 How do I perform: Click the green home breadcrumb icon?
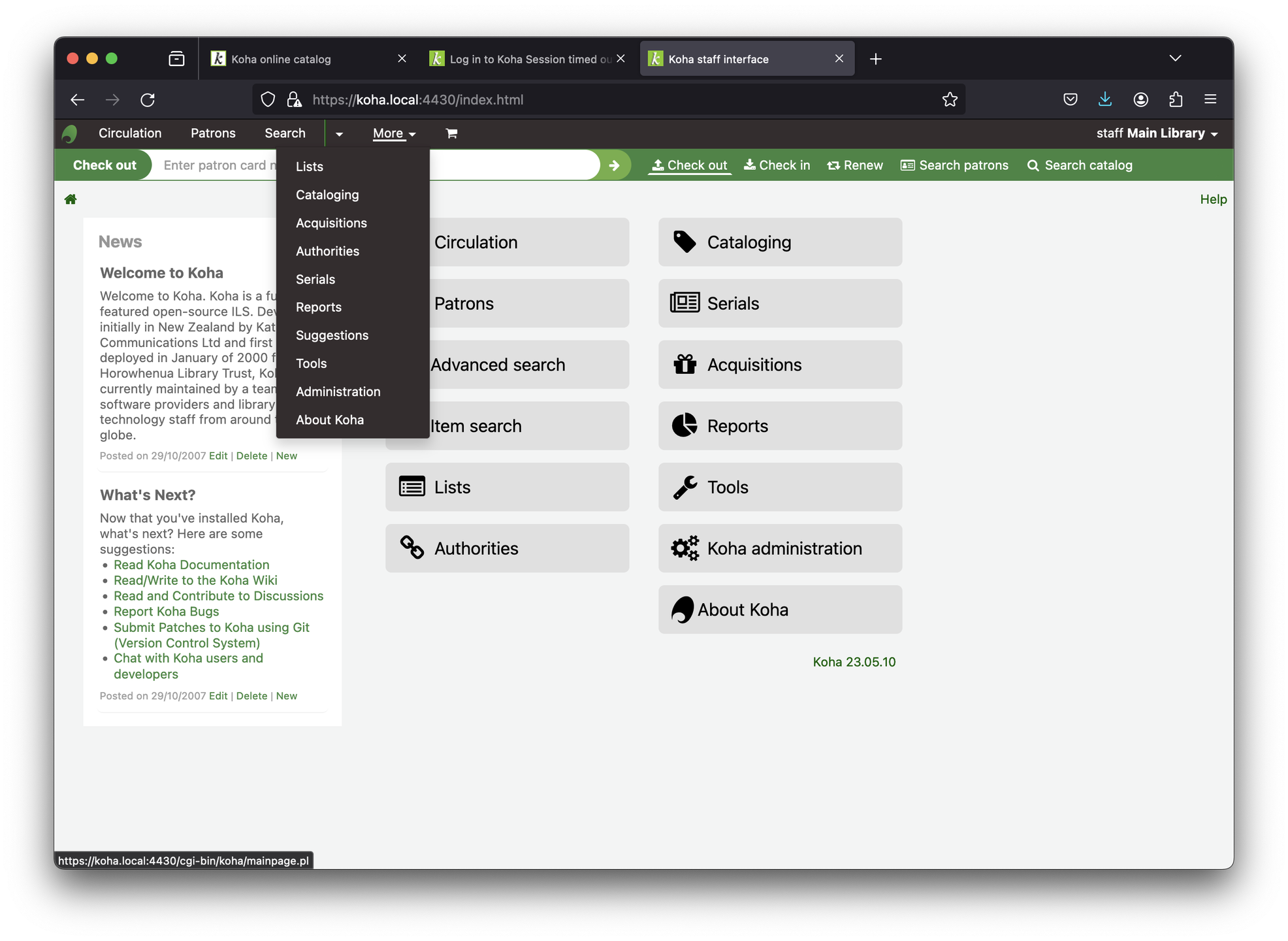click(x=71, y=199)
